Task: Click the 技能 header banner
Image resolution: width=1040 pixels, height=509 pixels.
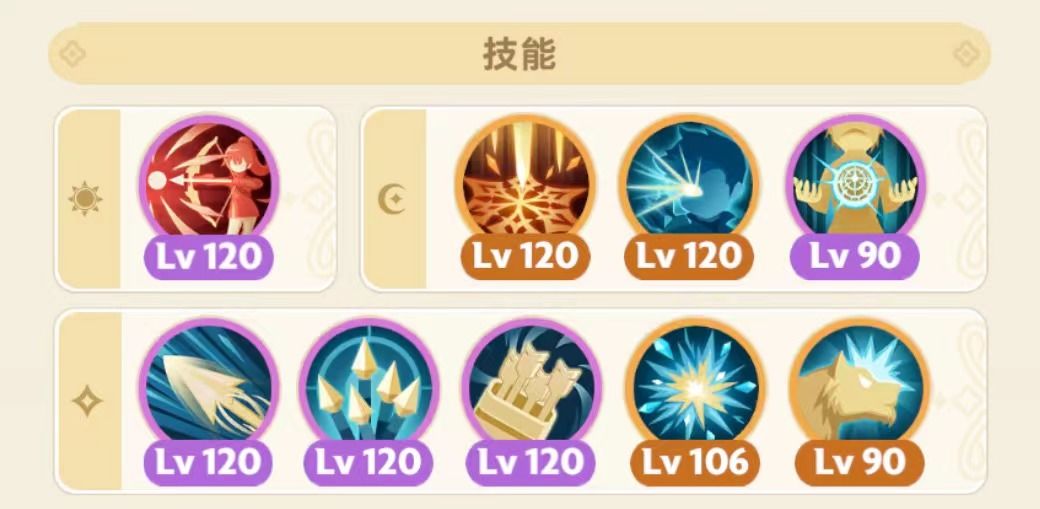Action: tap(519, 54)
